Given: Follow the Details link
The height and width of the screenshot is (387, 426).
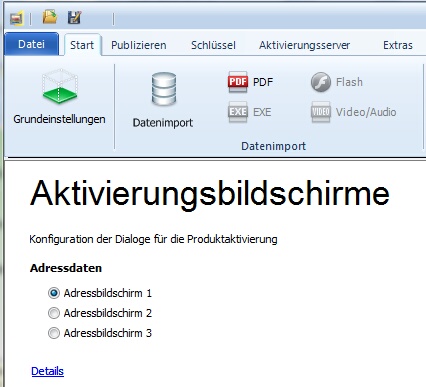Looking at the screenshot, I should coord(47,371).
